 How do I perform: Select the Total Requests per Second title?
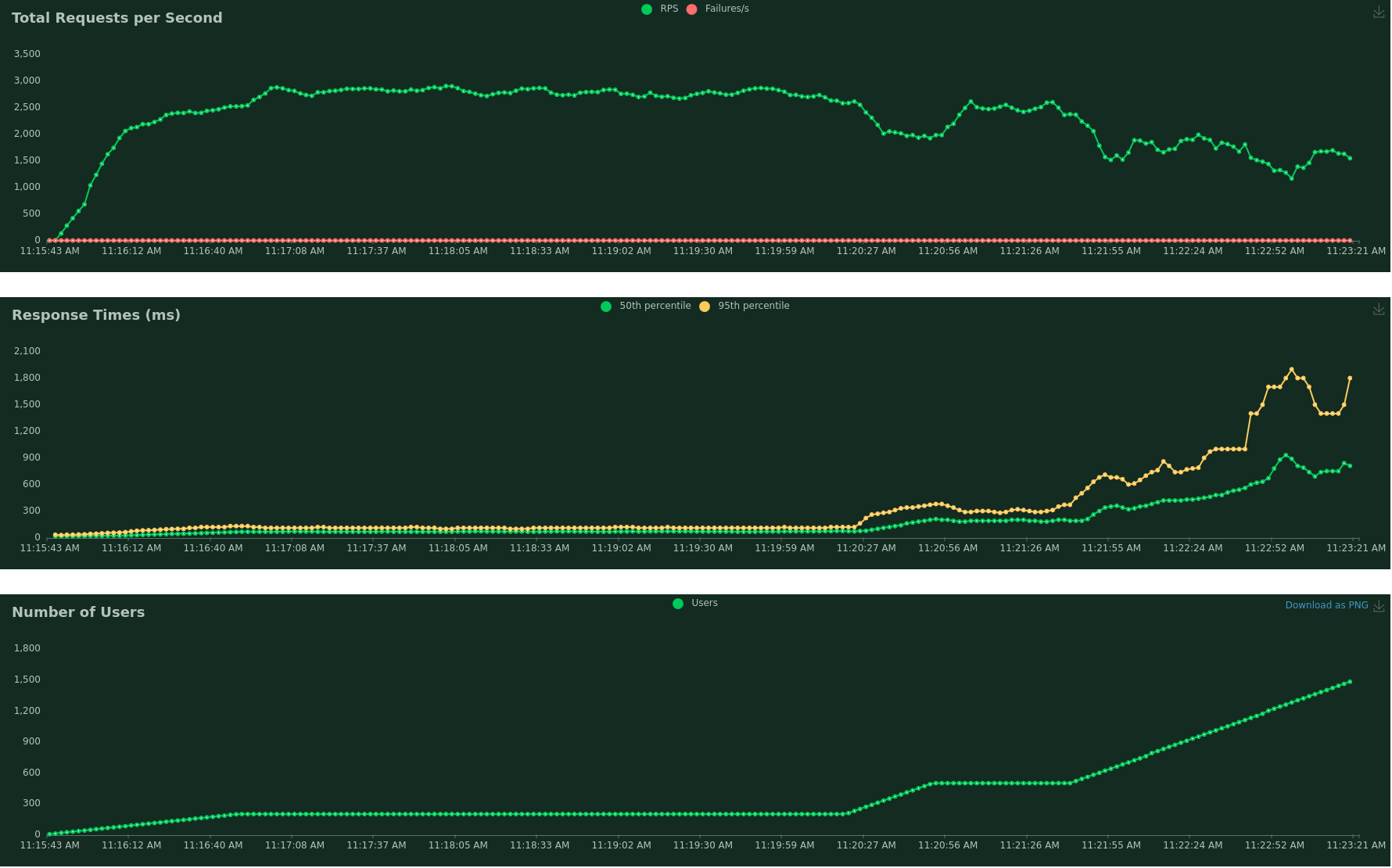[x=117, y=18]
